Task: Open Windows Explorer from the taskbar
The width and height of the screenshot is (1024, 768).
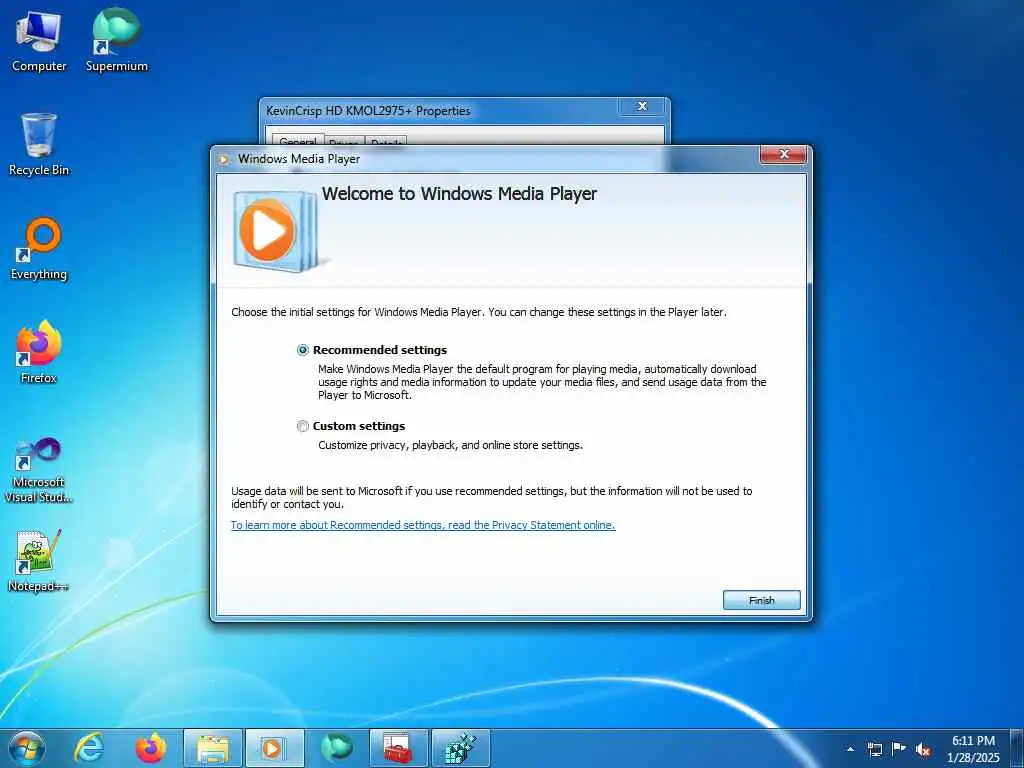Action: (x=213, y=748)
